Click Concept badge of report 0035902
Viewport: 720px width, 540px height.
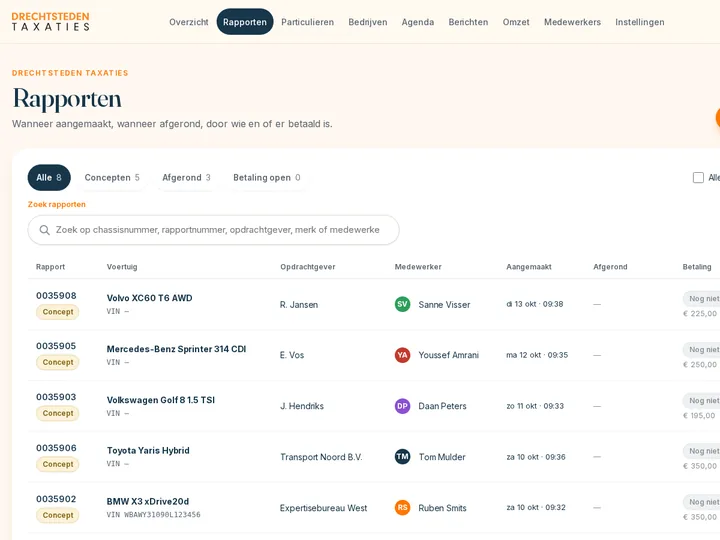[58, 515]
